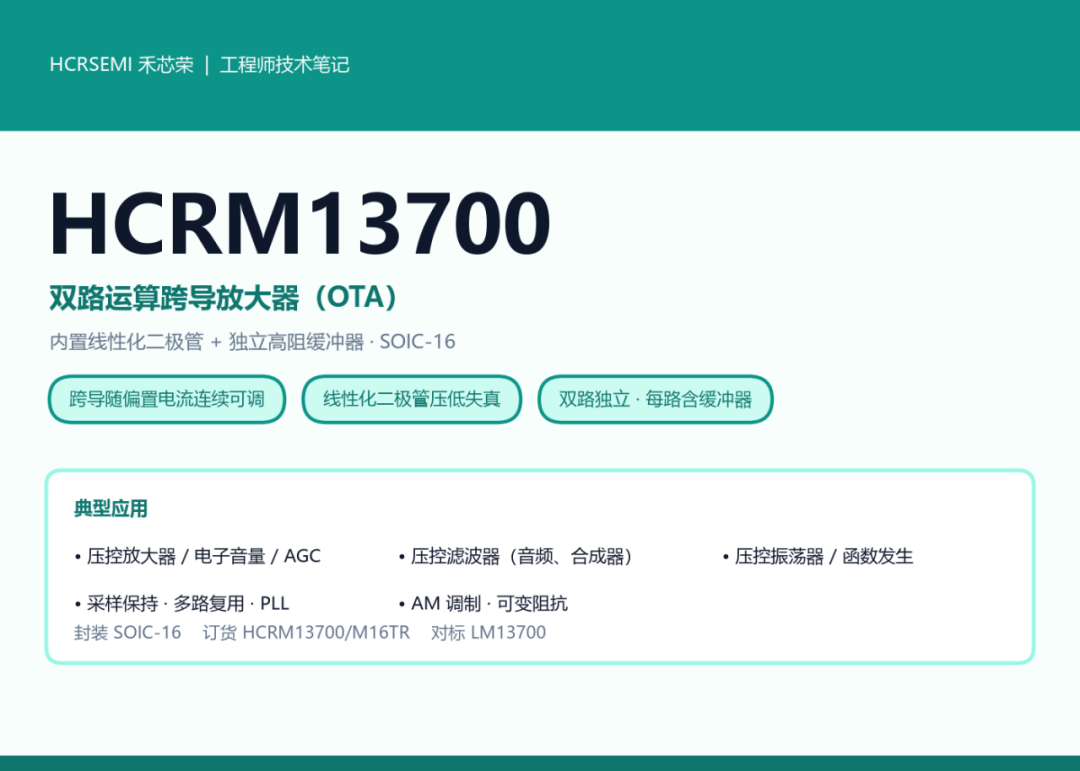
Task: Click the header label "工程师技术笔记"
Action: click(x=284, y=65)
